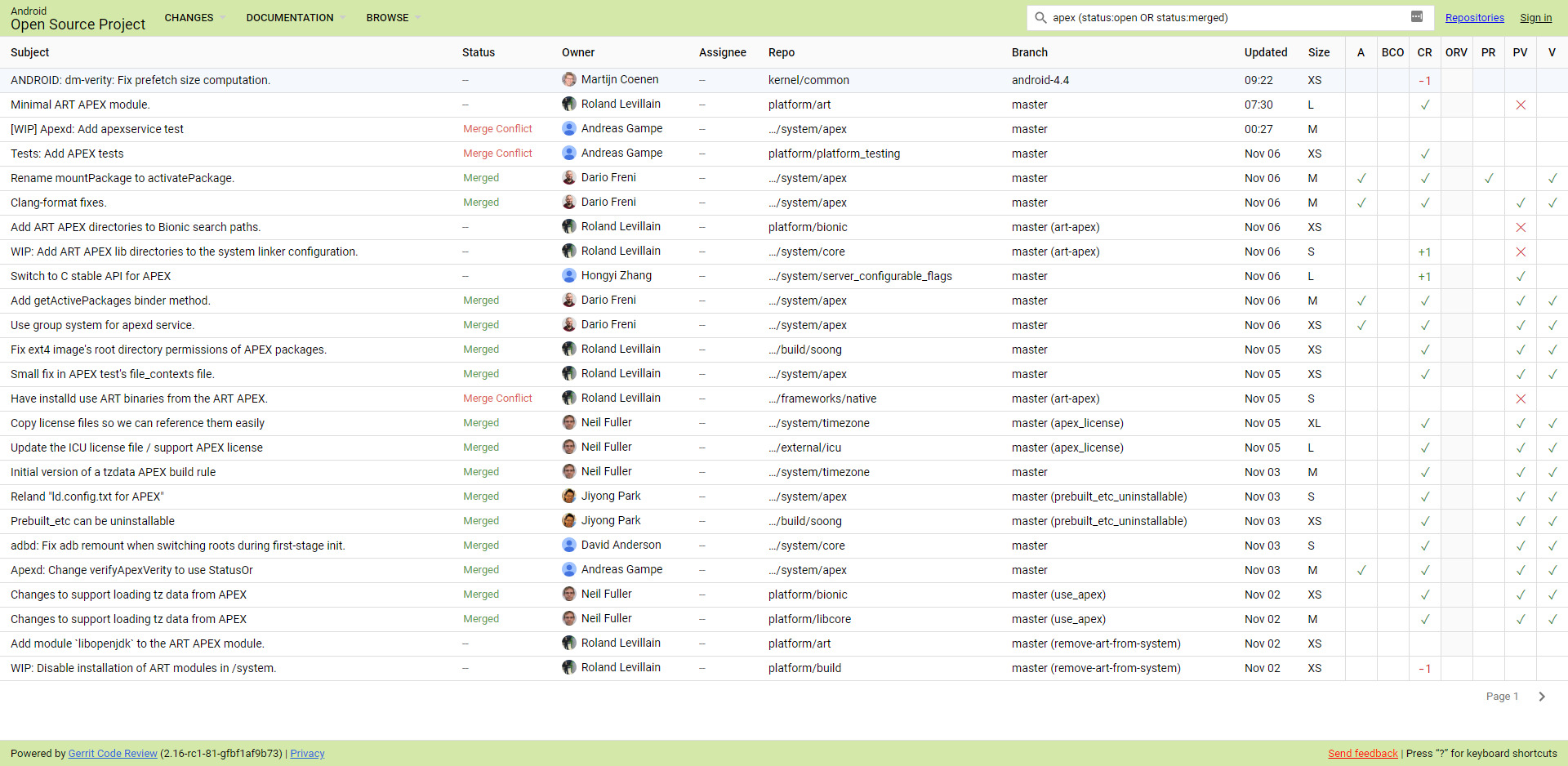Image resolution: width=1568 pixels, height=766 pixels.
Task: Click 'platform/platform_testing' repo link
Action: click(834, 154)
